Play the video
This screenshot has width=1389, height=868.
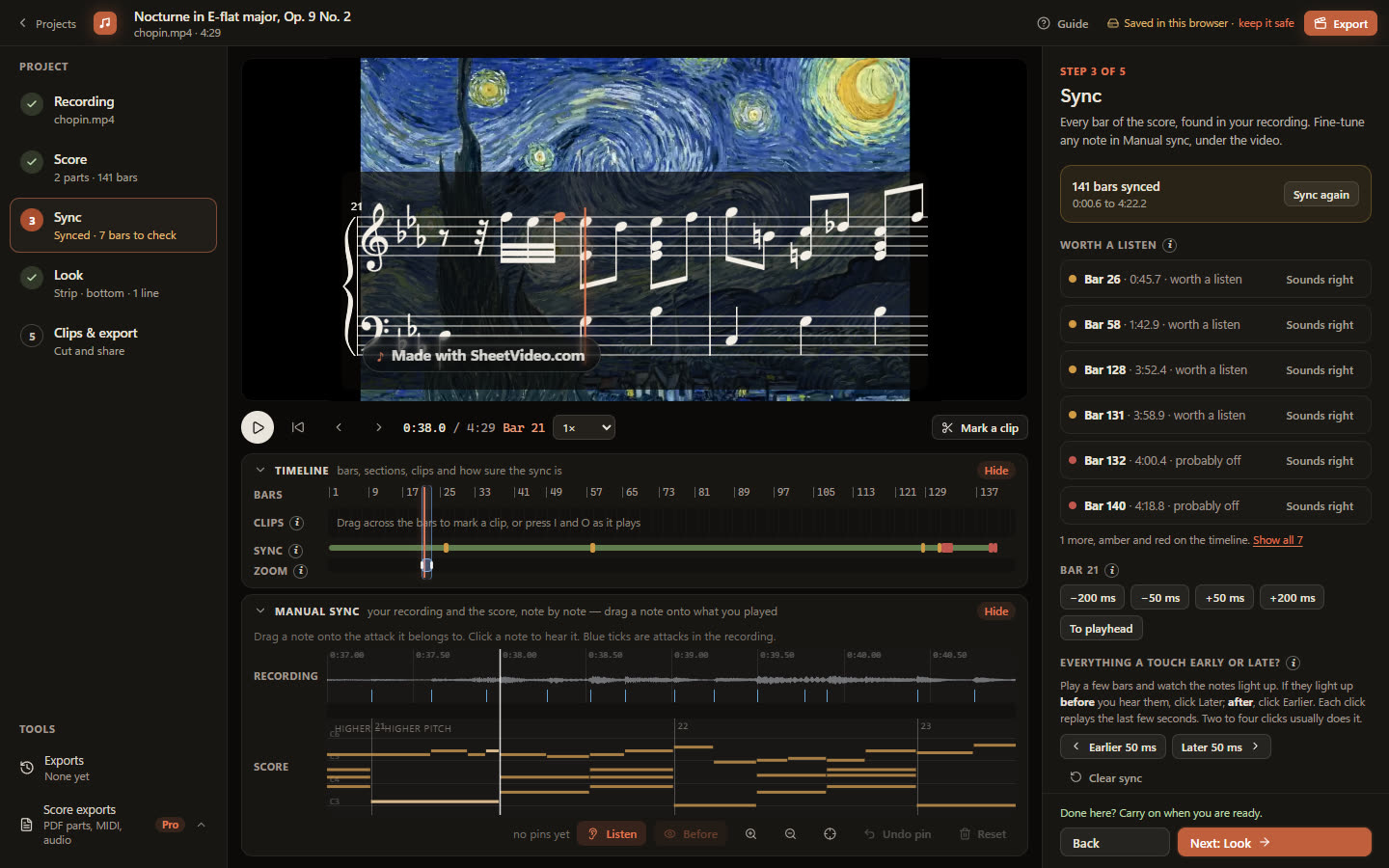pos(258,427)
